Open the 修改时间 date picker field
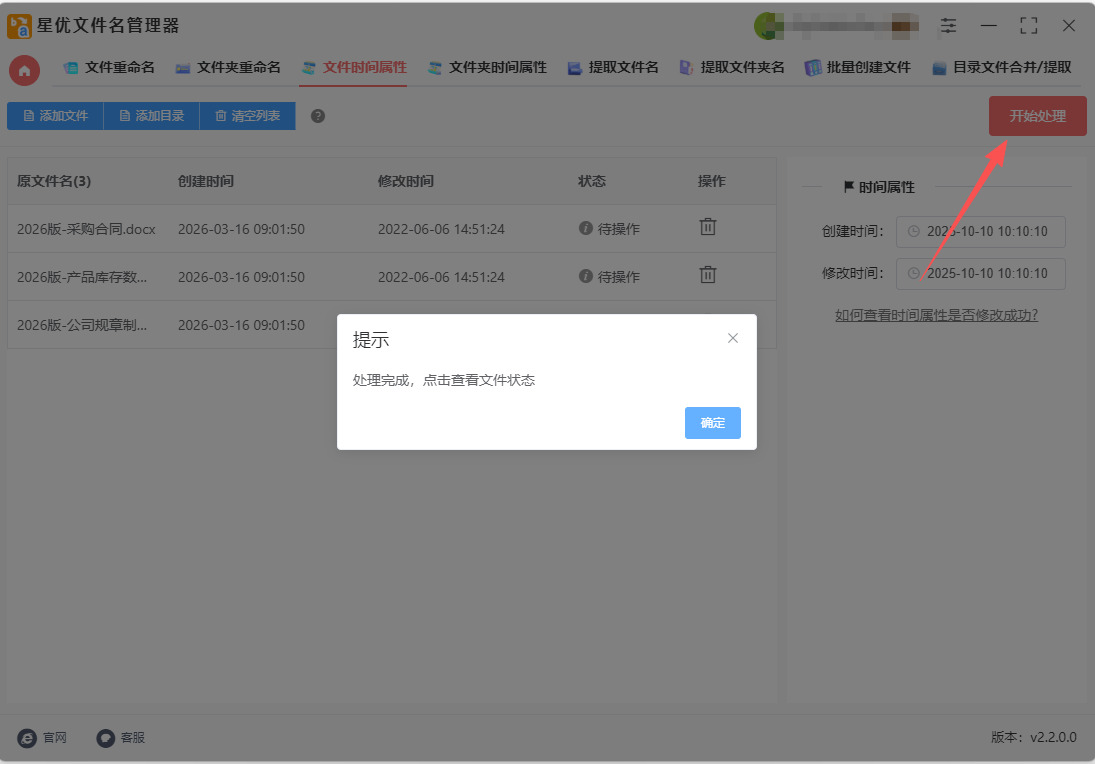 click(980, 274)
